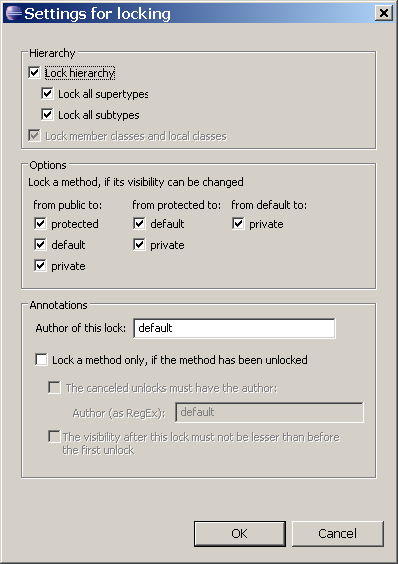Screen dimensions: 398x564
Task: Toggle Lock all subtypes checkbox
Action: 47,115
